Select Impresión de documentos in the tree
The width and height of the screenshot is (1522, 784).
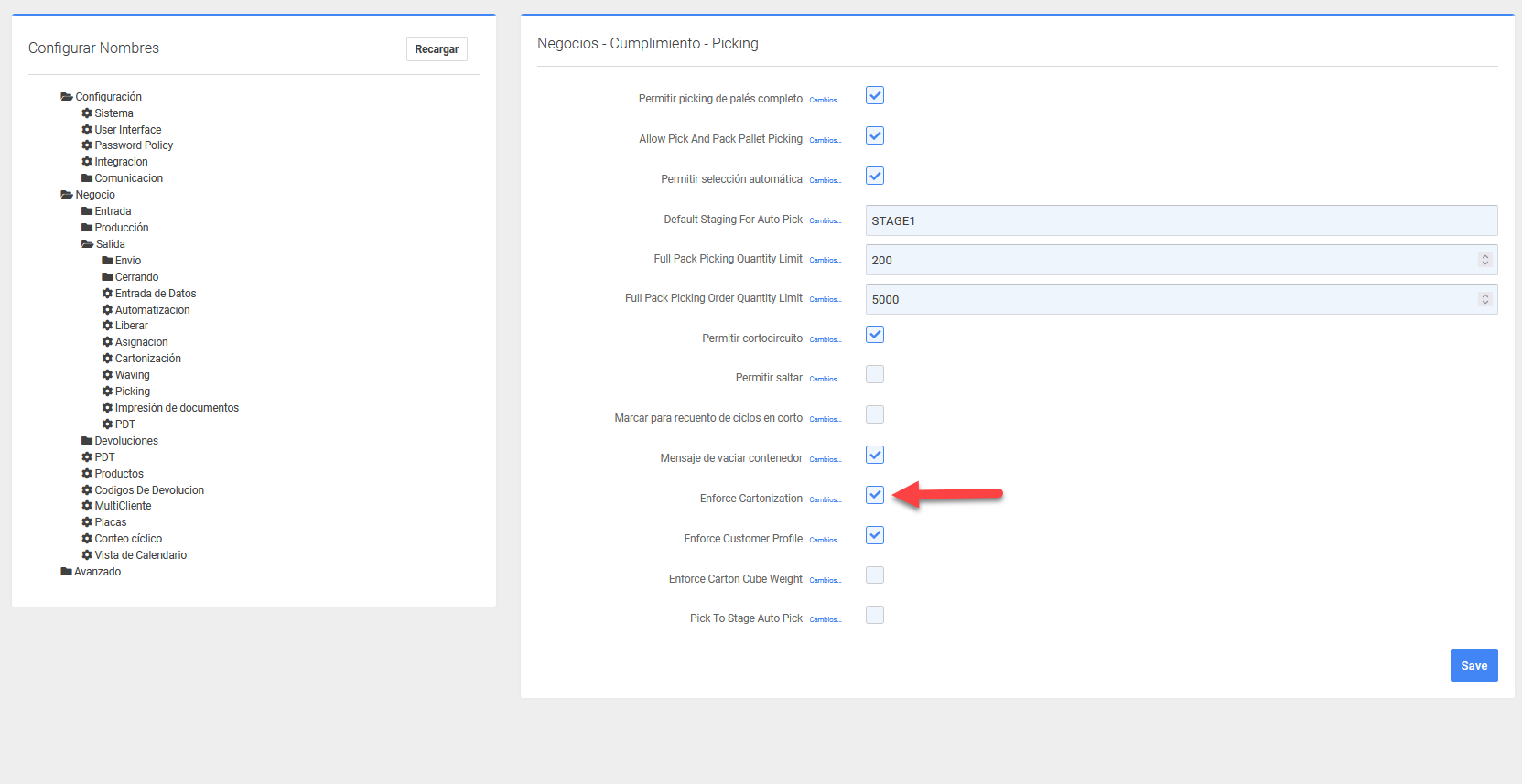pyautogui.click(x=177, y=408)
